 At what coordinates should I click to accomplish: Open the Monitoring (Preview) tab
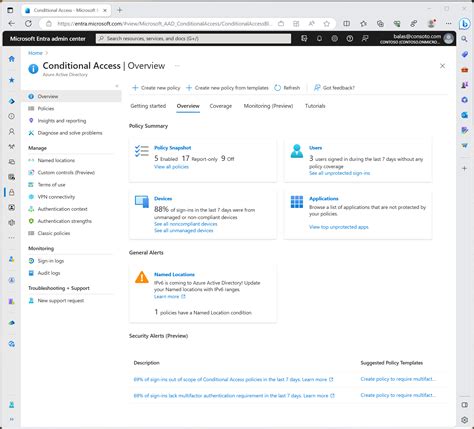[268, 106]
